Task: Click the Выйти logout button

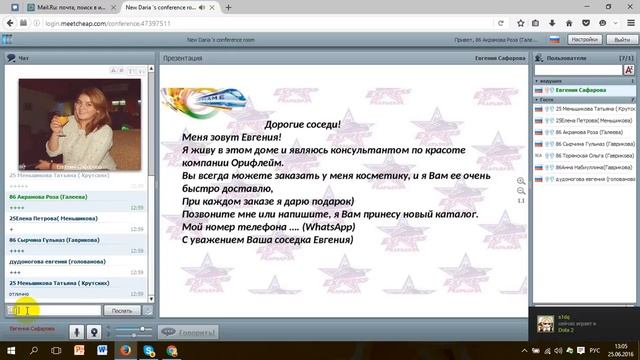Action: [622, 40]
